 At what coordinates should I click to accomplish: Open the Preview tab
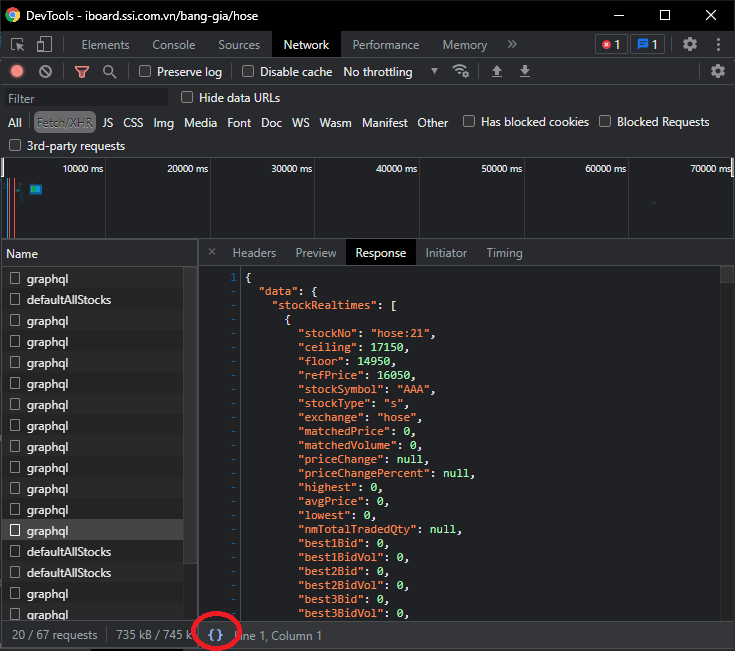(x=315, y=253)
